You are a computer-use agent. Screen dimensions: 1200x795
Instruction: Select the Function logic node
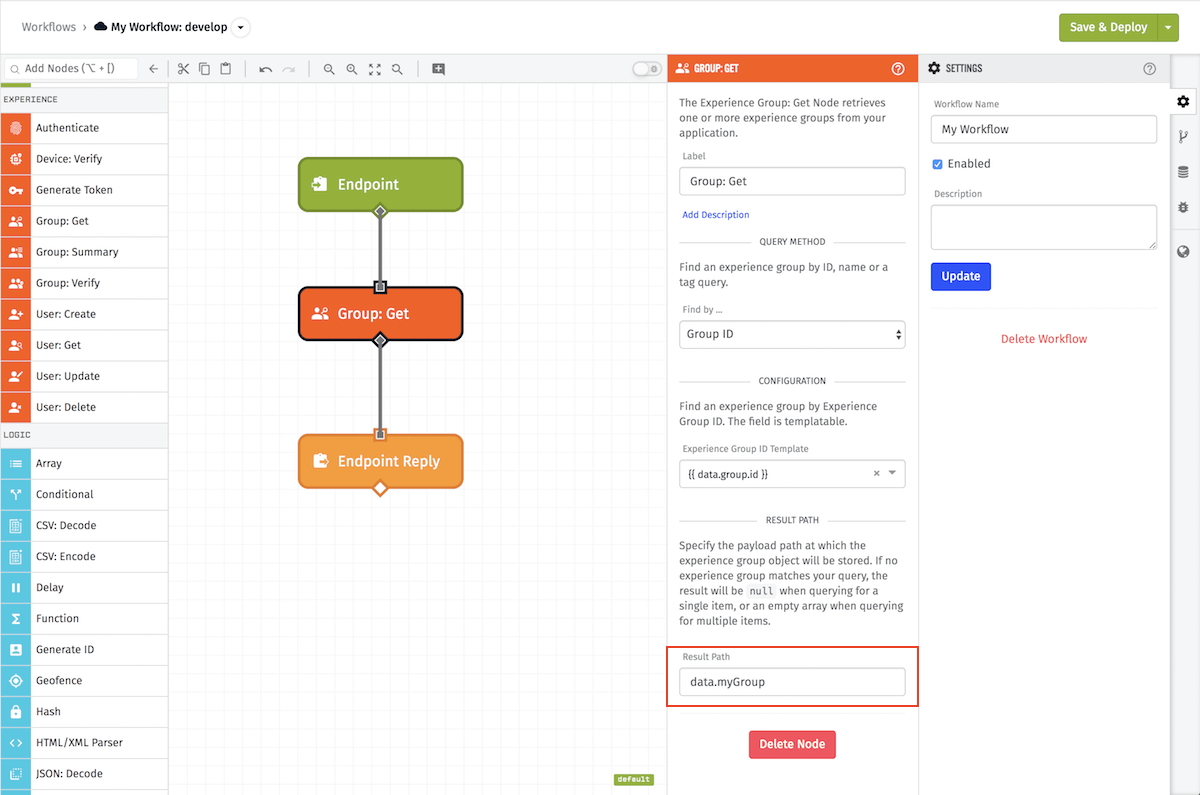[84, 619]
